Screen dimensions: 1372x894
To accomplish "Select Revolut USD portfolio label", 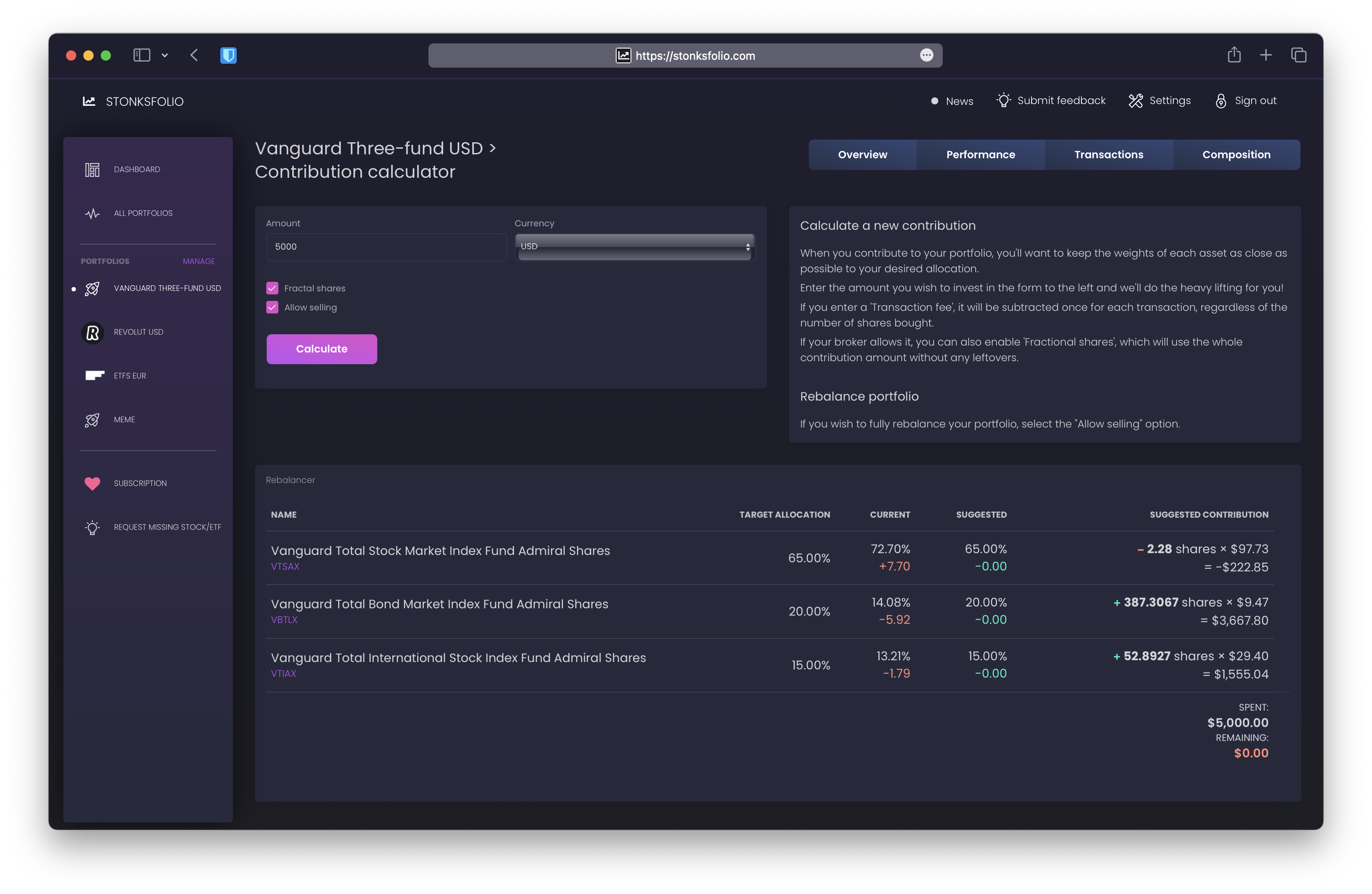I will (x=138, y=333).
